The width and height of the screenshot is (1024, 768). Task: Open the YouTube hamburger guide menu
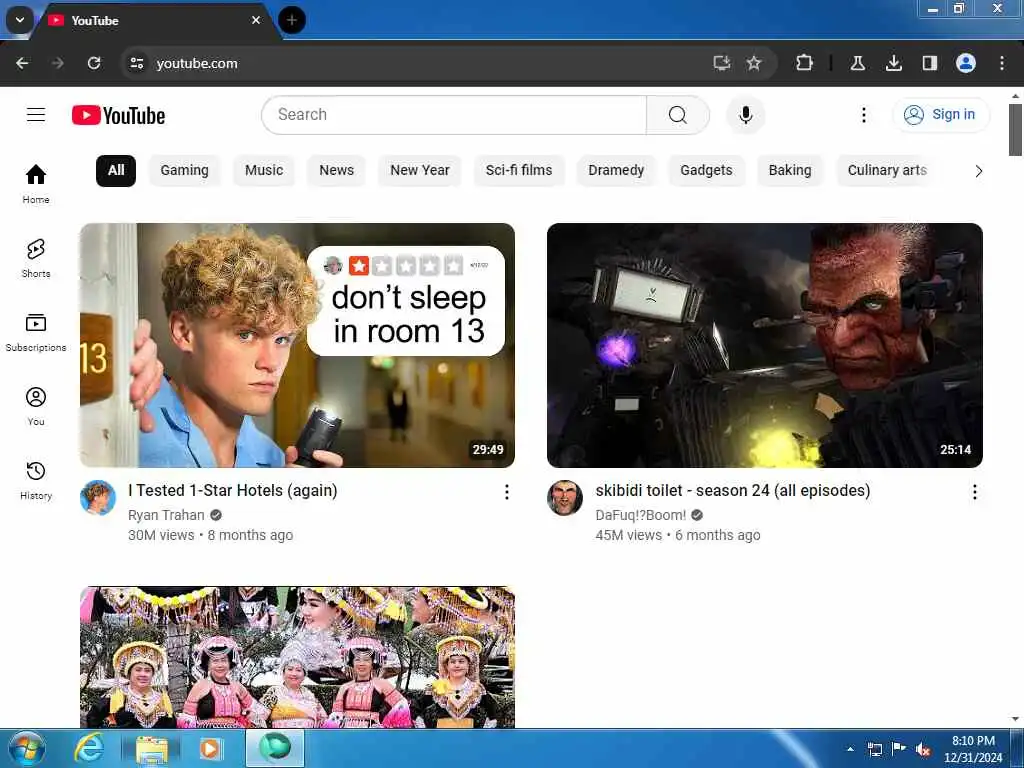36,115
